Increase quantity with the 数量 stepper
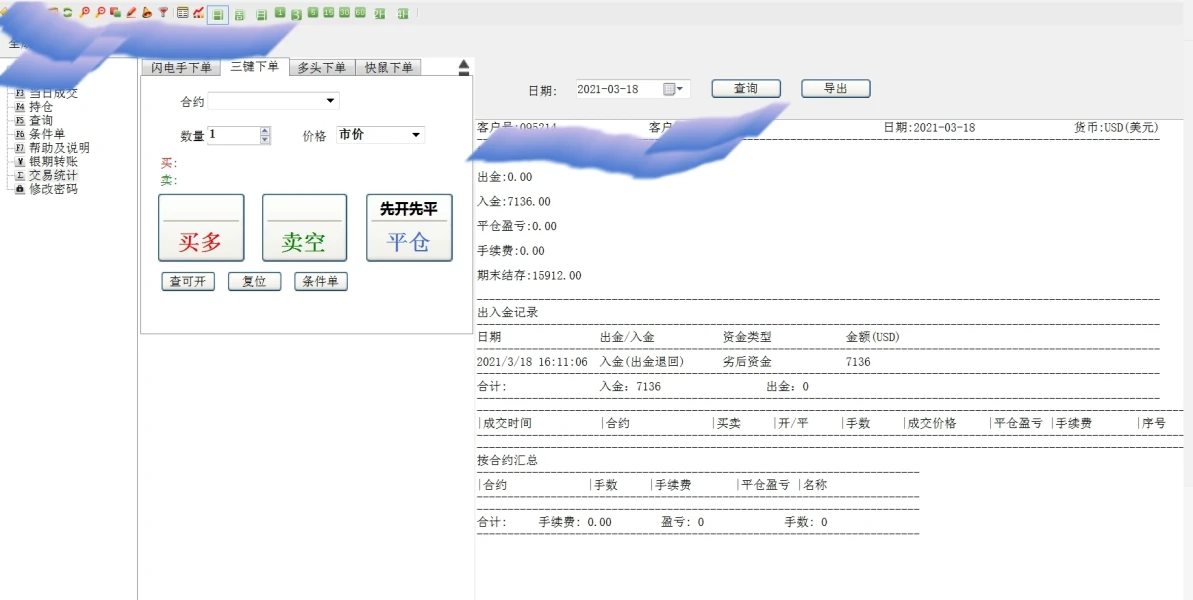This screenshot has height=600, width=1193. point(265,130)
